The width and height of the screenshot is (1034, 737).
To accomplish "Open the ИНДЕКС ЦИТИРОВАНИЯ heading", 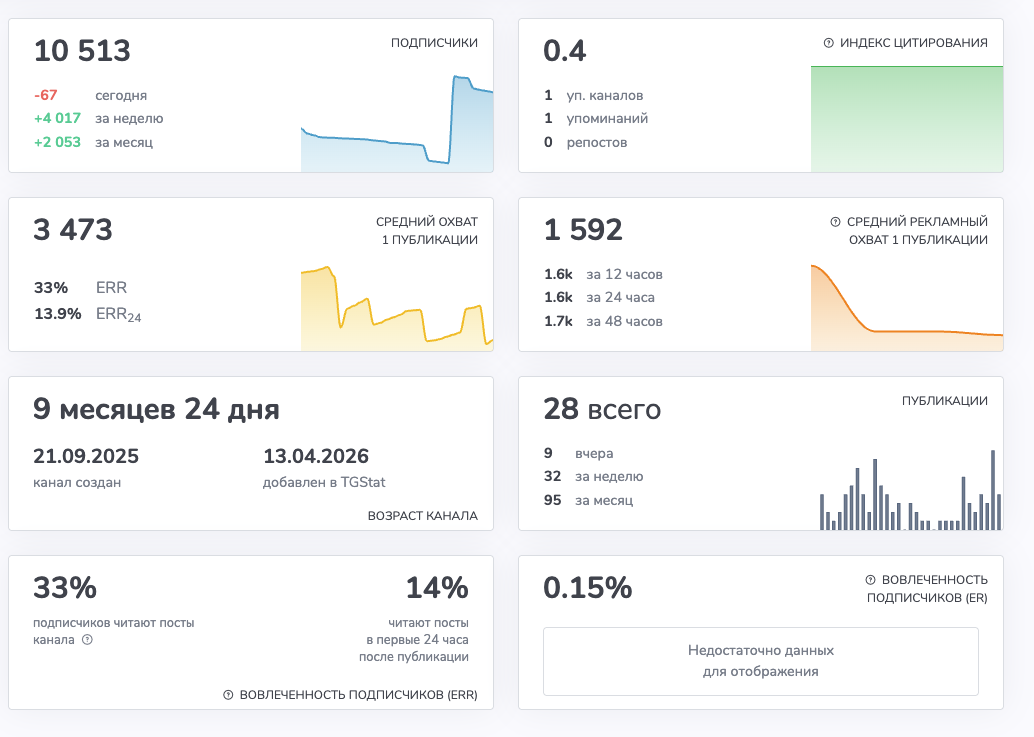I will coord(913,43).
